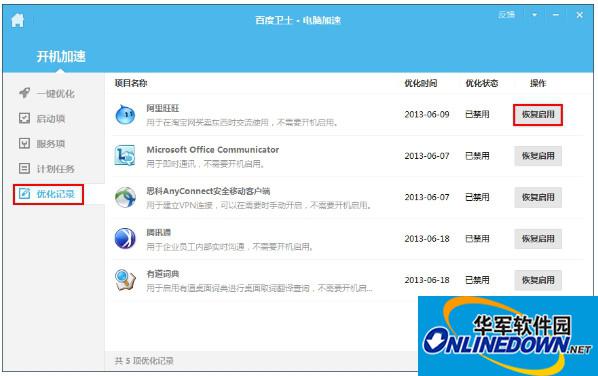Click the 优化时间 column header
Viewport: 598px width, 376px height.
coord(421,83)
